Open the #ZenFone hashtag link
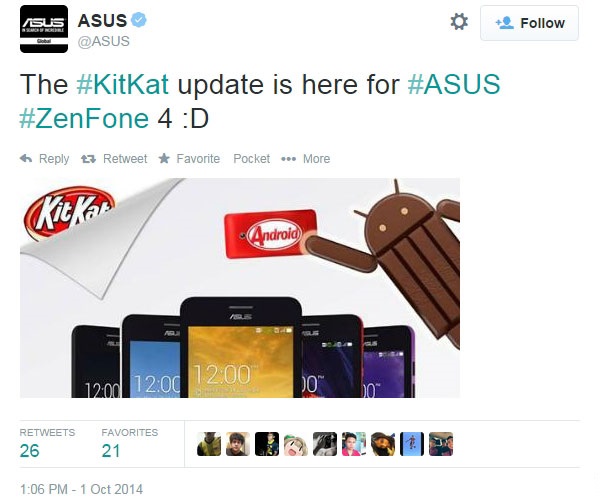Viewport: 600px width, 500px height. [84, 118]
